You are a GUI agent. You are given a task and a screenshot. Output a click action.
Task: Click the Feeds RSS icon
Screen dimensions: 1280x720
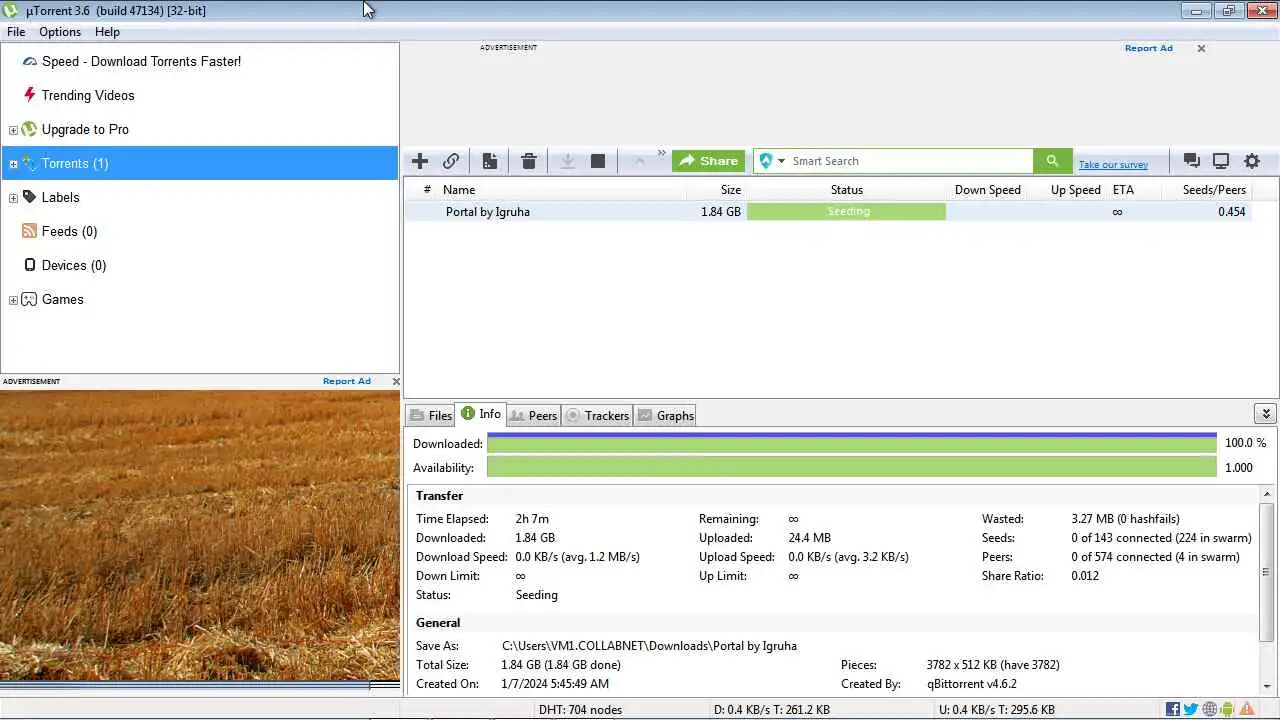(x=30, y=231)
